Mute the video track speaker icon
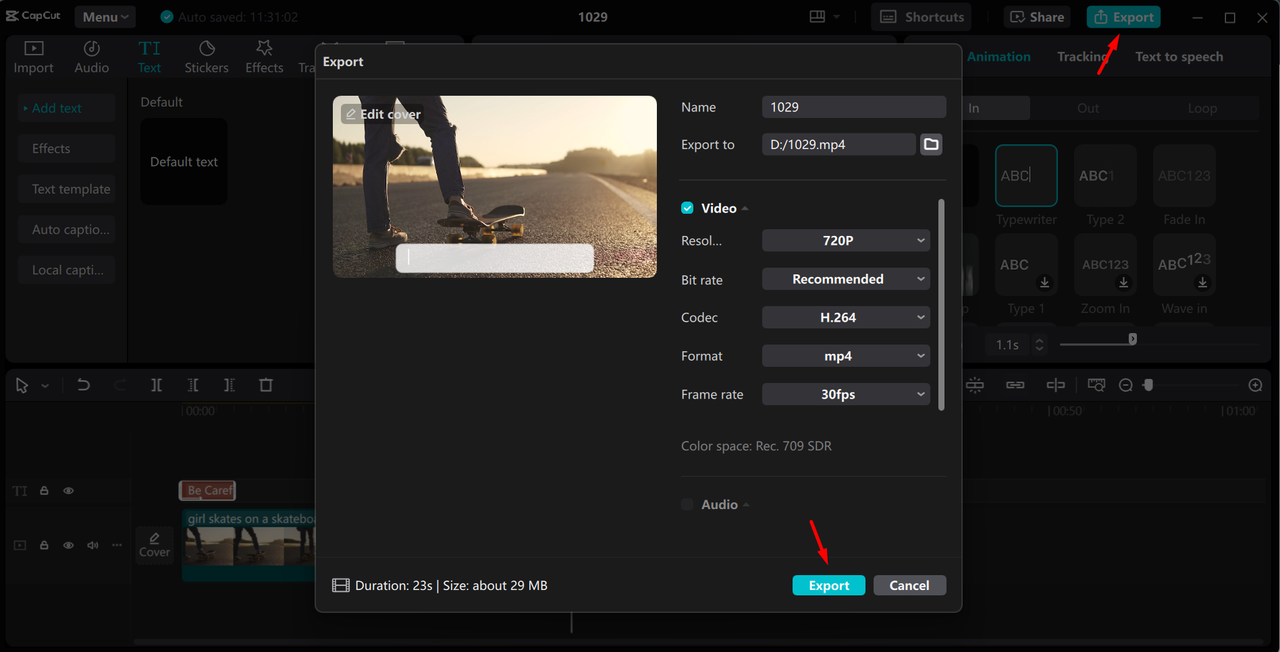 click(x=93, y=545)
